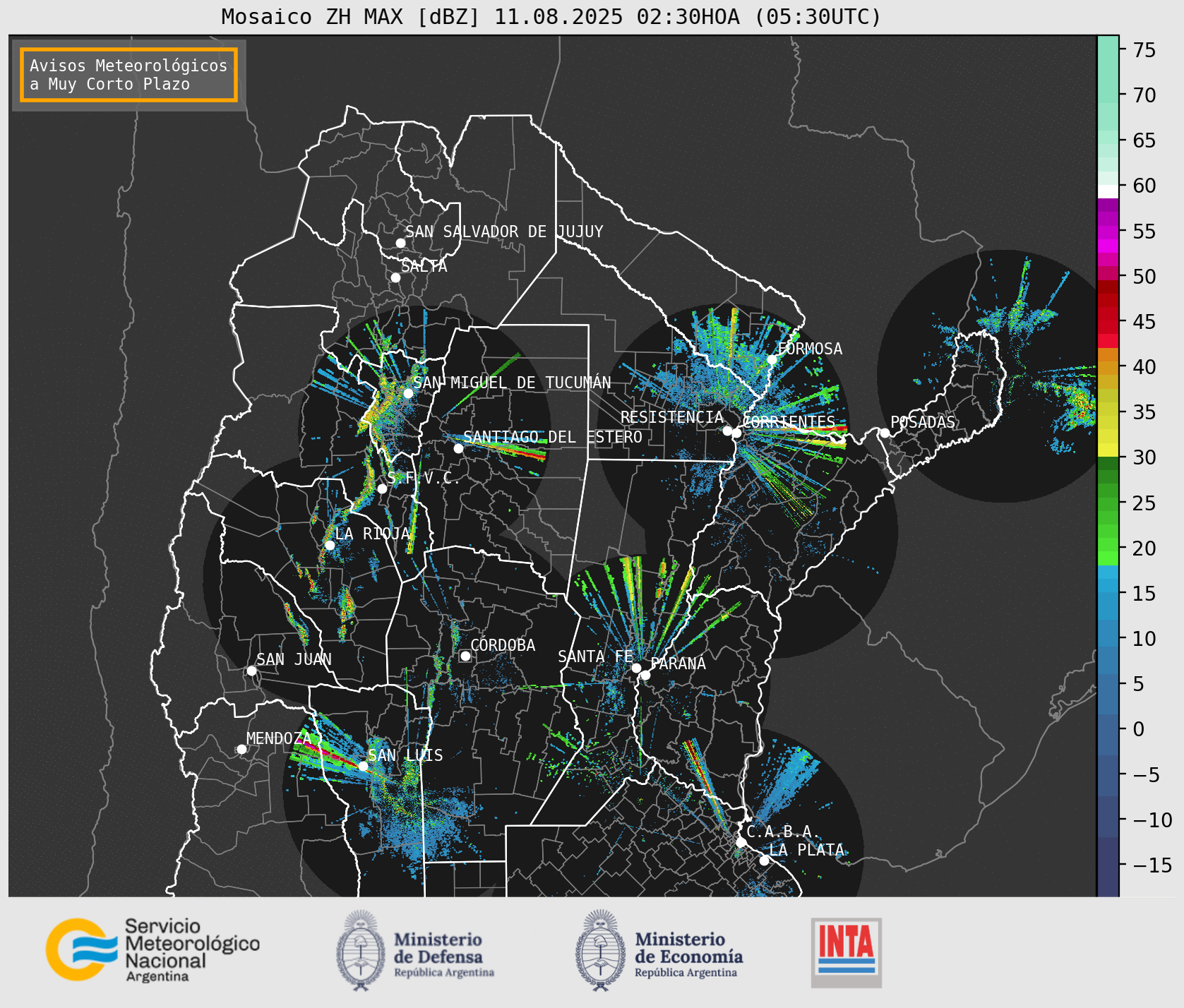Click the Ministerio de Economía logo
The height and width of the screenshot is (1008, 1184).
(x=659, y=951)
